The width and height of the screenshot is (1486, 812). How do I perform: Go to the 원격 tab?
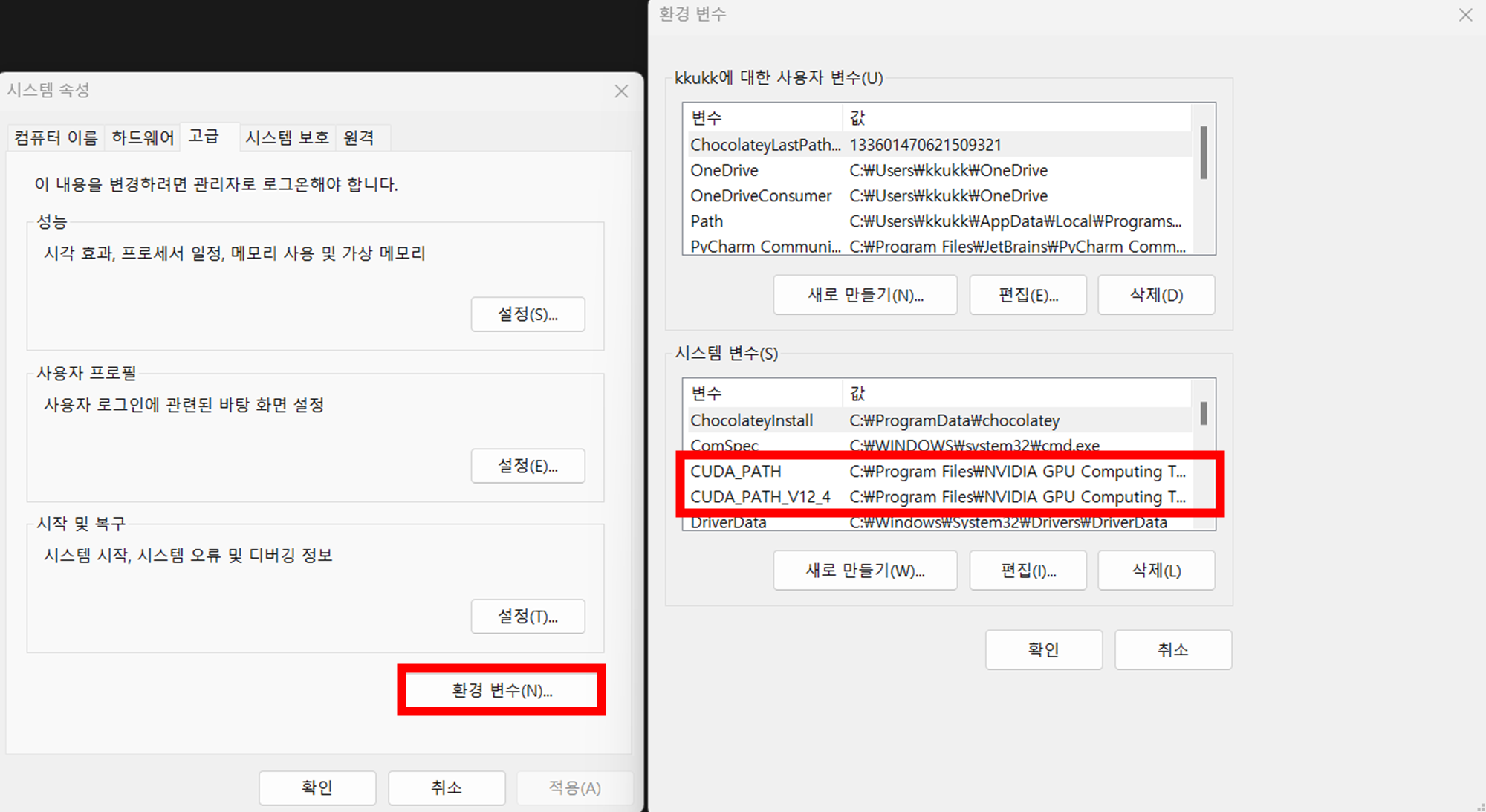[x=359, y=137]
